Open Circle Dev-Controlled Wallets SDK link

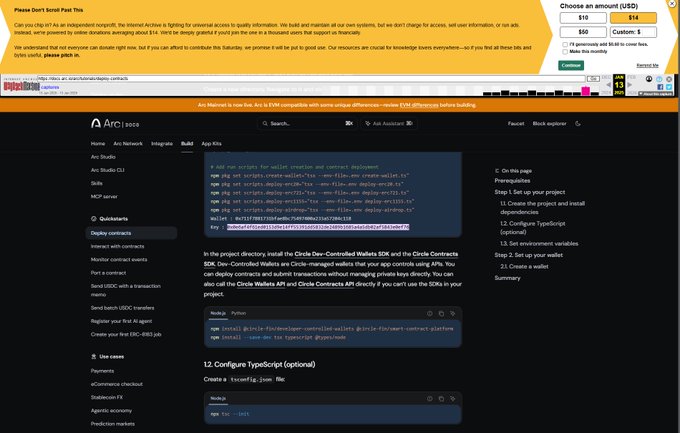click(x=342, y=254)
